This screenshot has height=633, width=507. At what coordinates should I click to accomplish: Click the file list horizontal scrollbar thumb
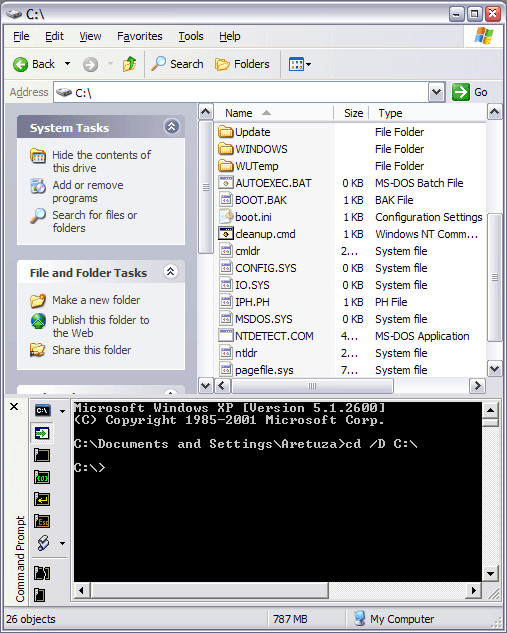click(312, 386)
